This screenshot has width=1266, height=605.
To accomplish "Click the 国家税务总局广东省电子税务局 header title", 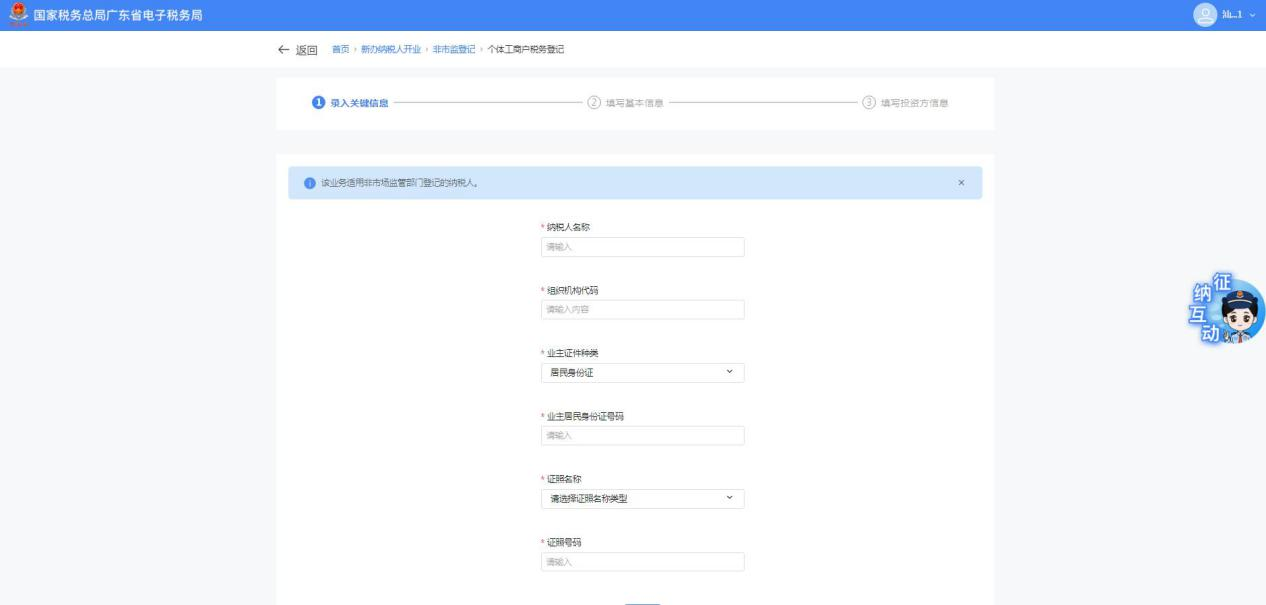I will pos(118,14).
